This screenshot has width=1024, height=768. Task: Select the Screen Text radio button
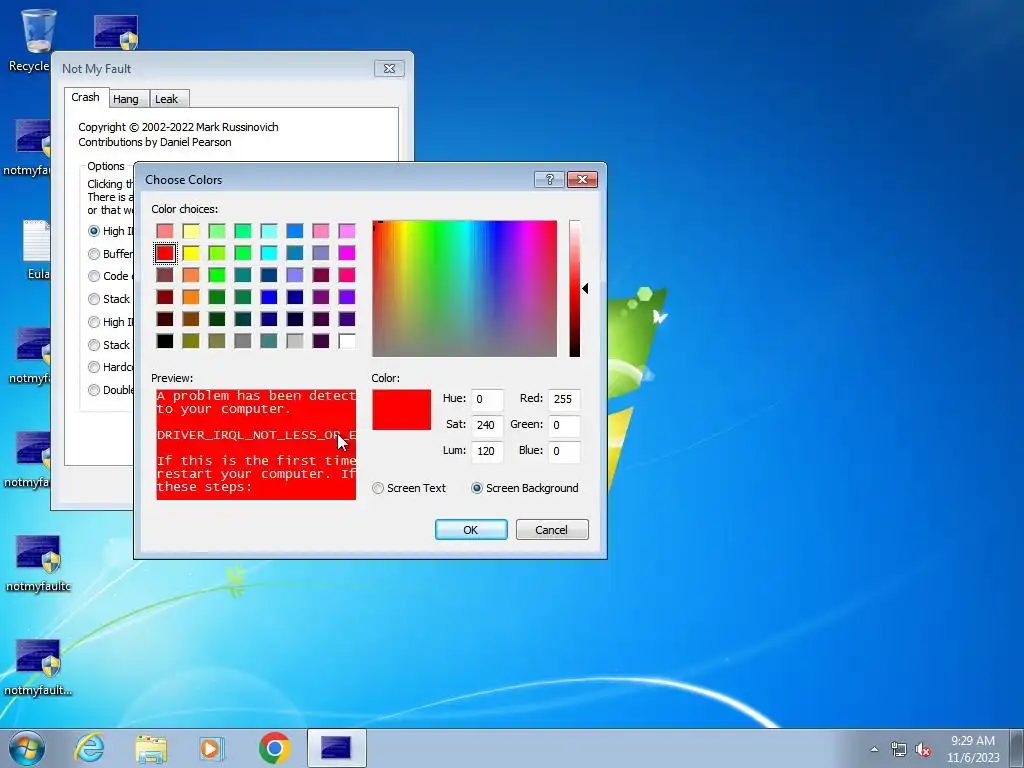pyautogui.click(x=409, y=488)
